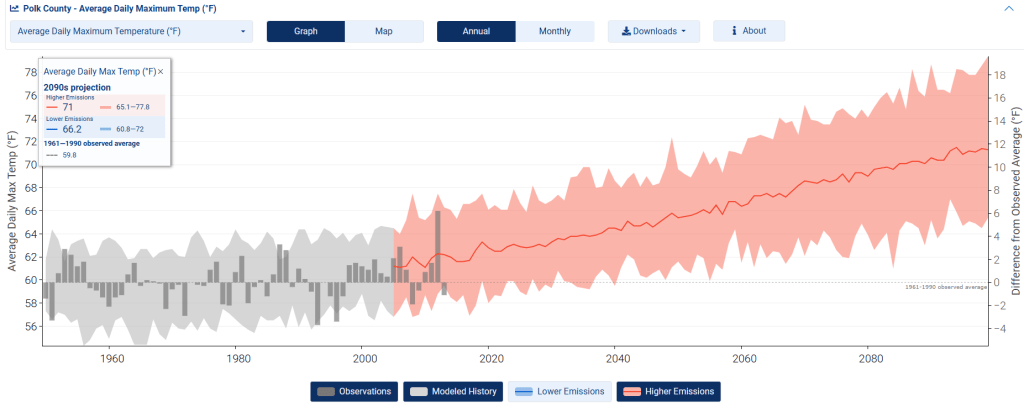Switch time scale to Monthly
1024x406 pixels.
coord(555,31)
